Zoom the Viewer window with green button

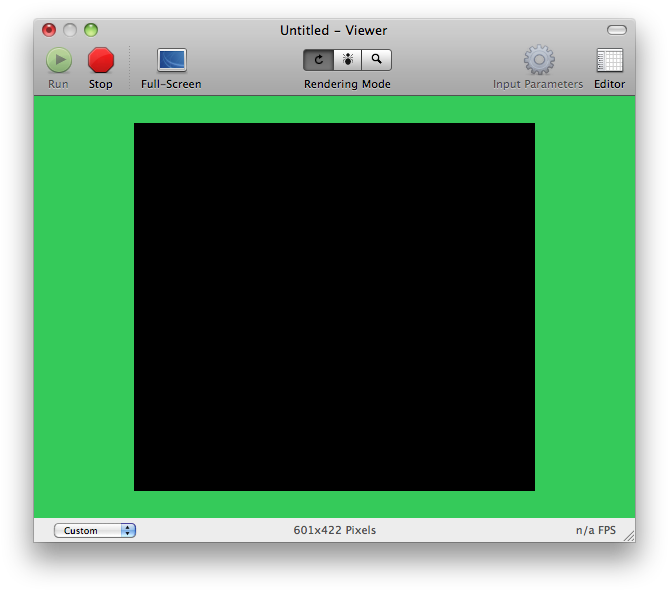pyautogui.click(x=91, y=30)
